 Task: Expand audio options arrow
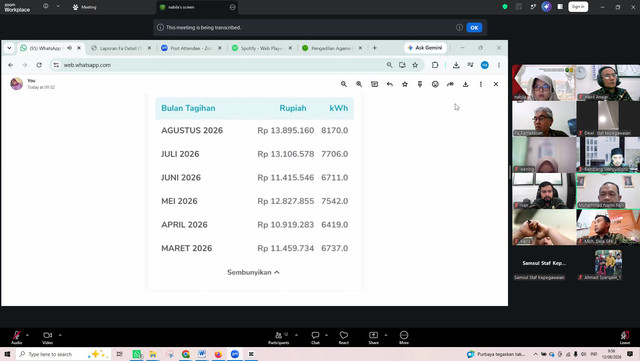coord(27,335)
